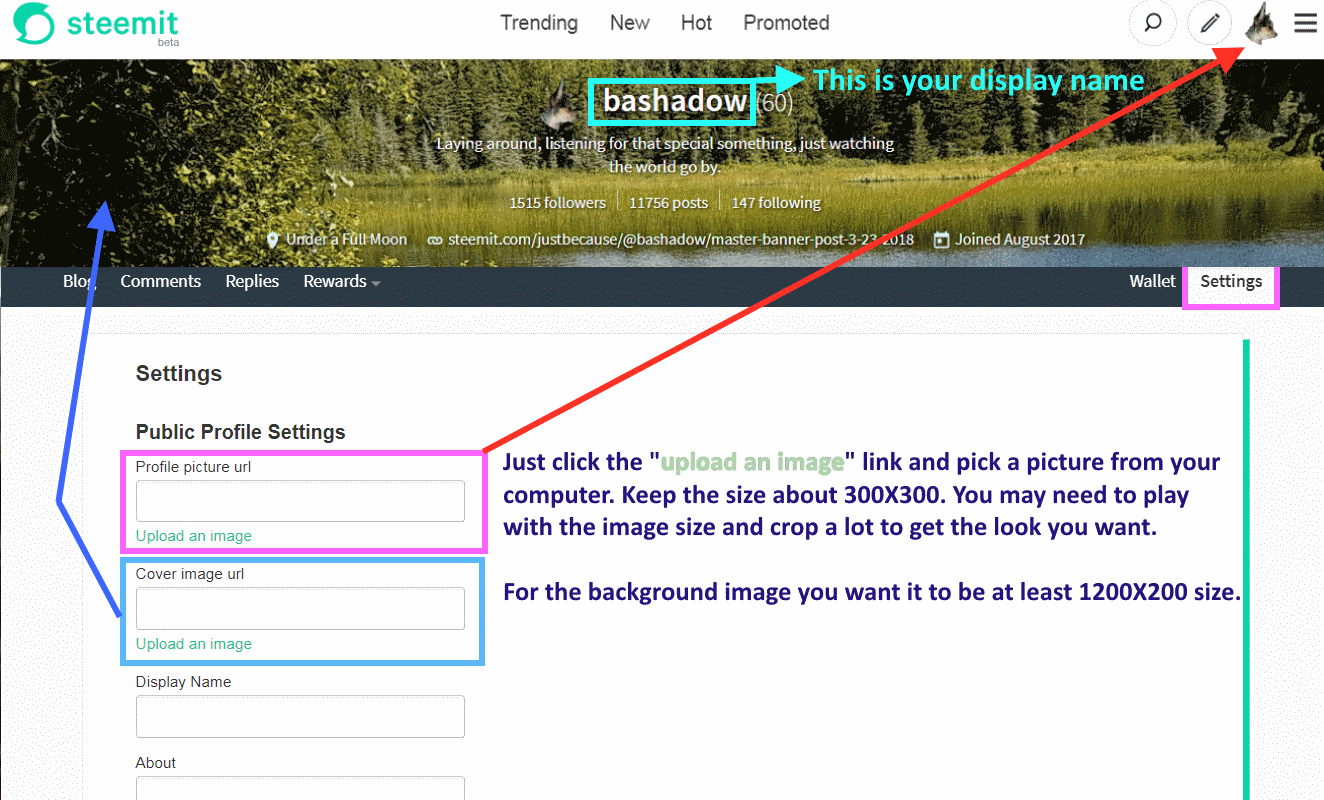Viewport: 1324px width, 800px height.
Task: Click the Public Profile Settings heading
Action: [x=241, y=432]
